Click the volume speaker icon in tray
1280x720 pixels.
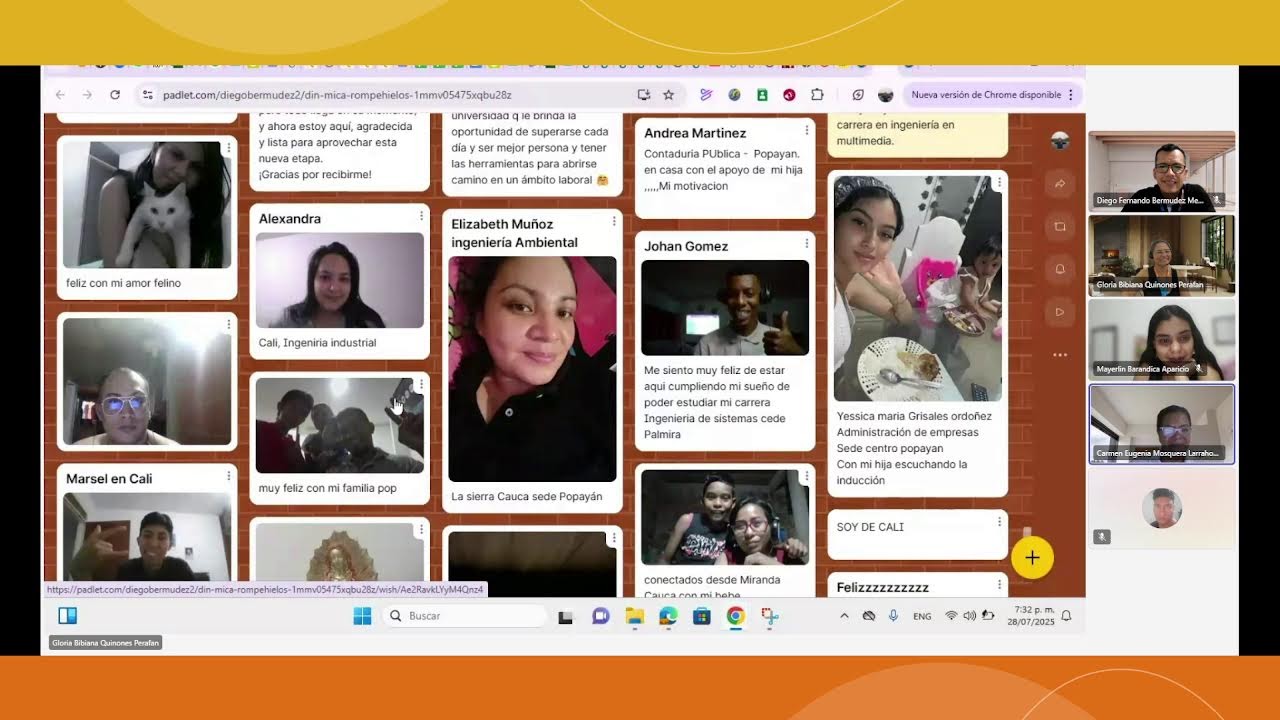[969, 616]
